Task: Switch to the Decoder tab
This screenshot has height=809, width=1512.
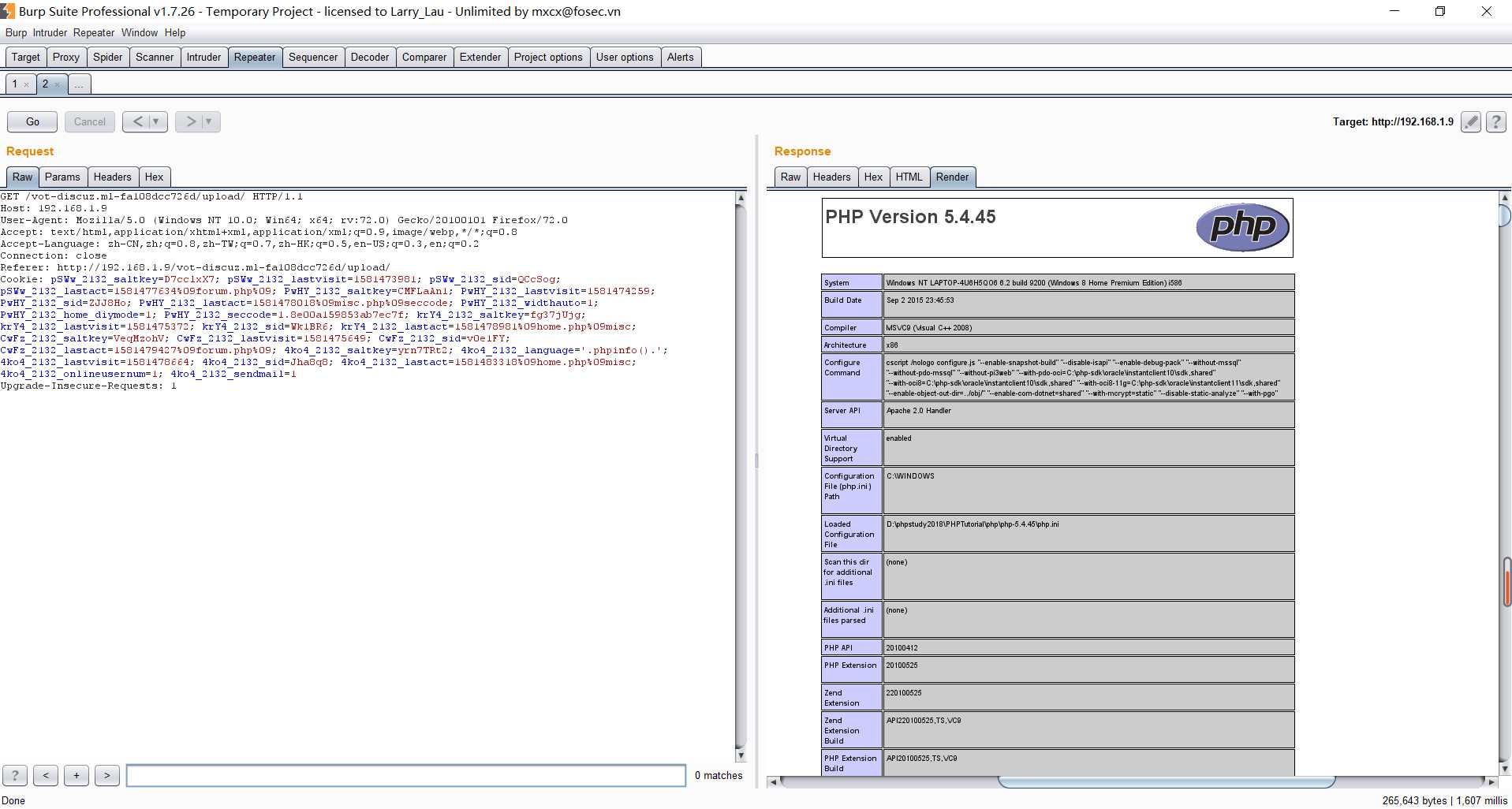Action: pyautogui.click(x=370, y=57)
